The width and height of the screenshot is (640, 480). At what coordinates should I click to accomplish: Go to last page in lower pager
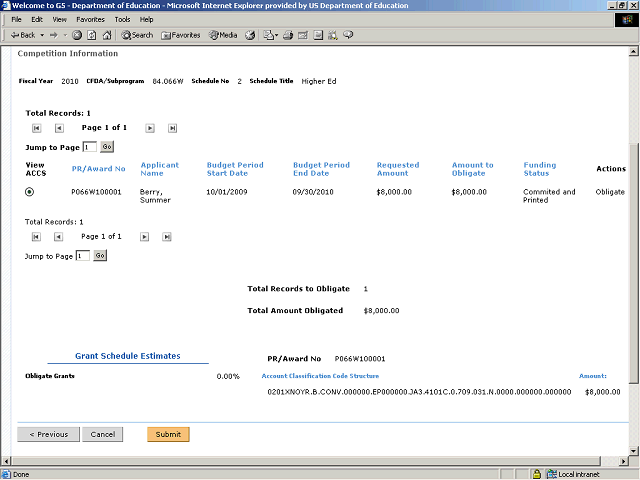(x=167, y=237)
